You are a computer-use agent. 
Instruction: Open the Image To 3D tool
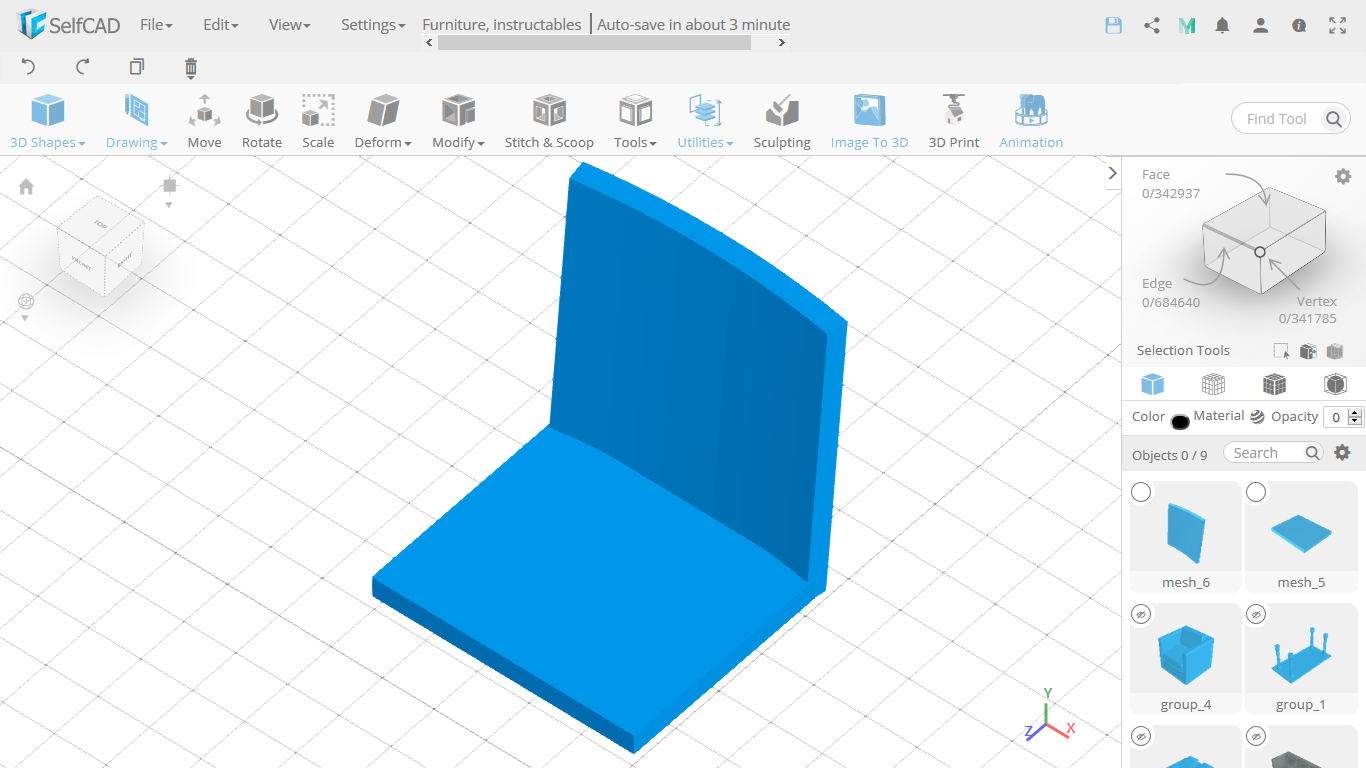click(x=869, y=121)
